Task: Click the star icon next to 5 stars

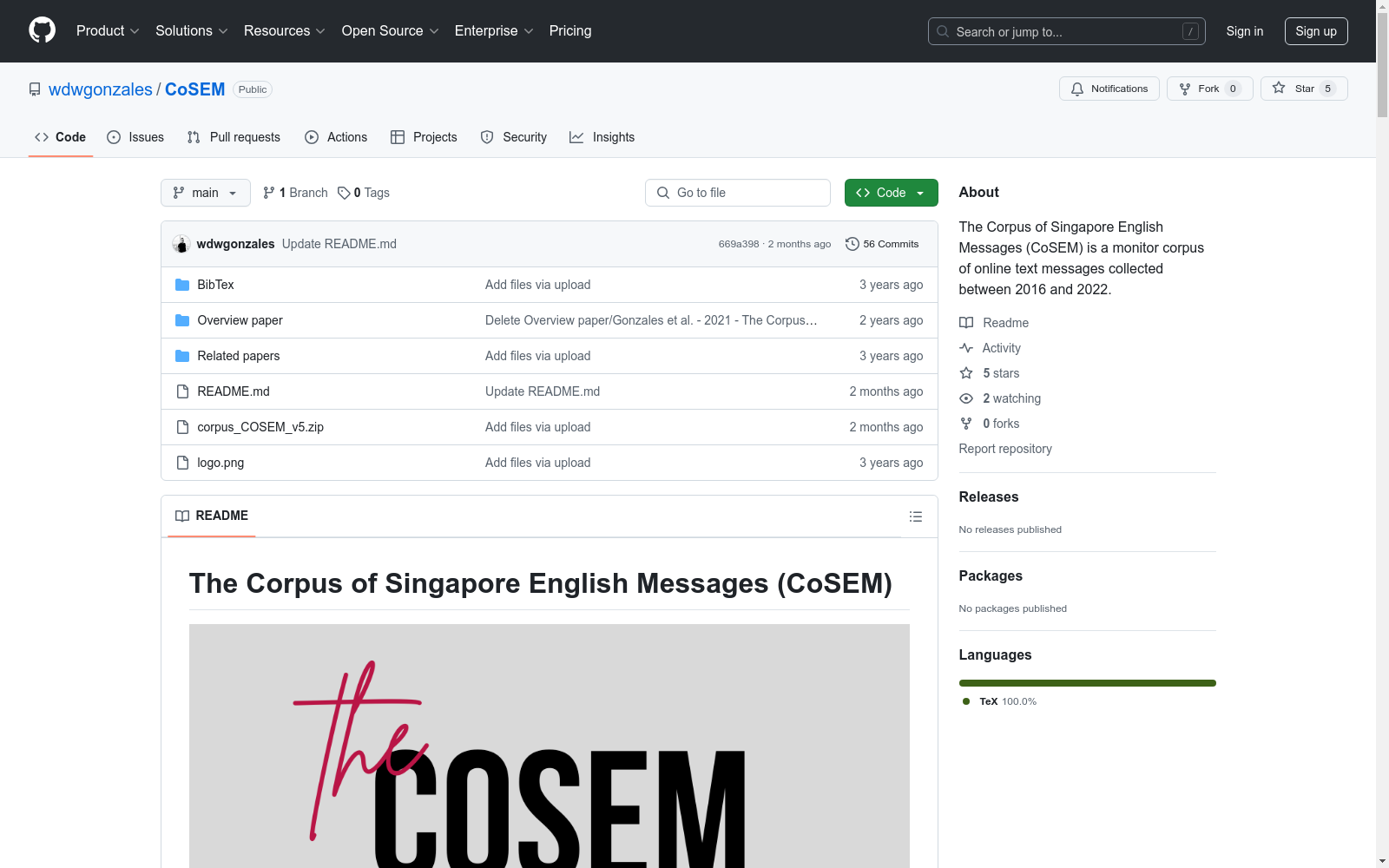Action: (x=966, y=373)
